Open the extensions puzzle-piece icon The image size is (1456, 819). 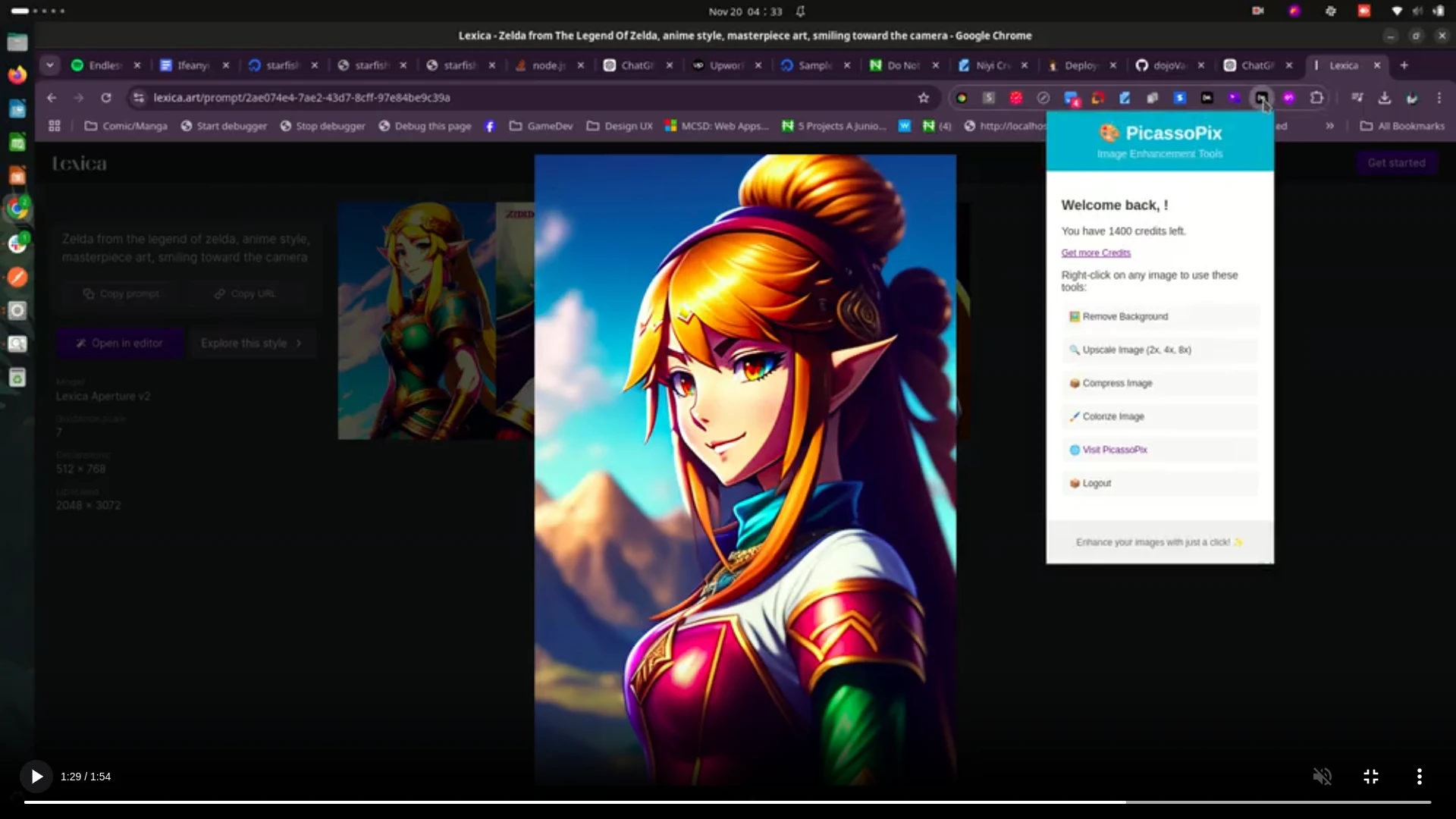(1316, 98)
